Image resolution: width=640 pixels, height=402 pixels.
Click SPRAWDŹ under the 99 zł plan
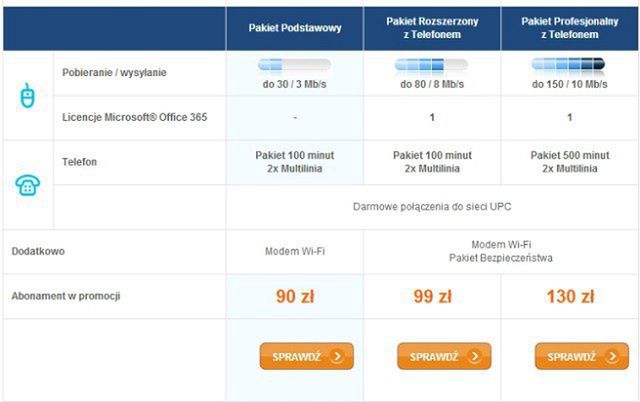444,356
